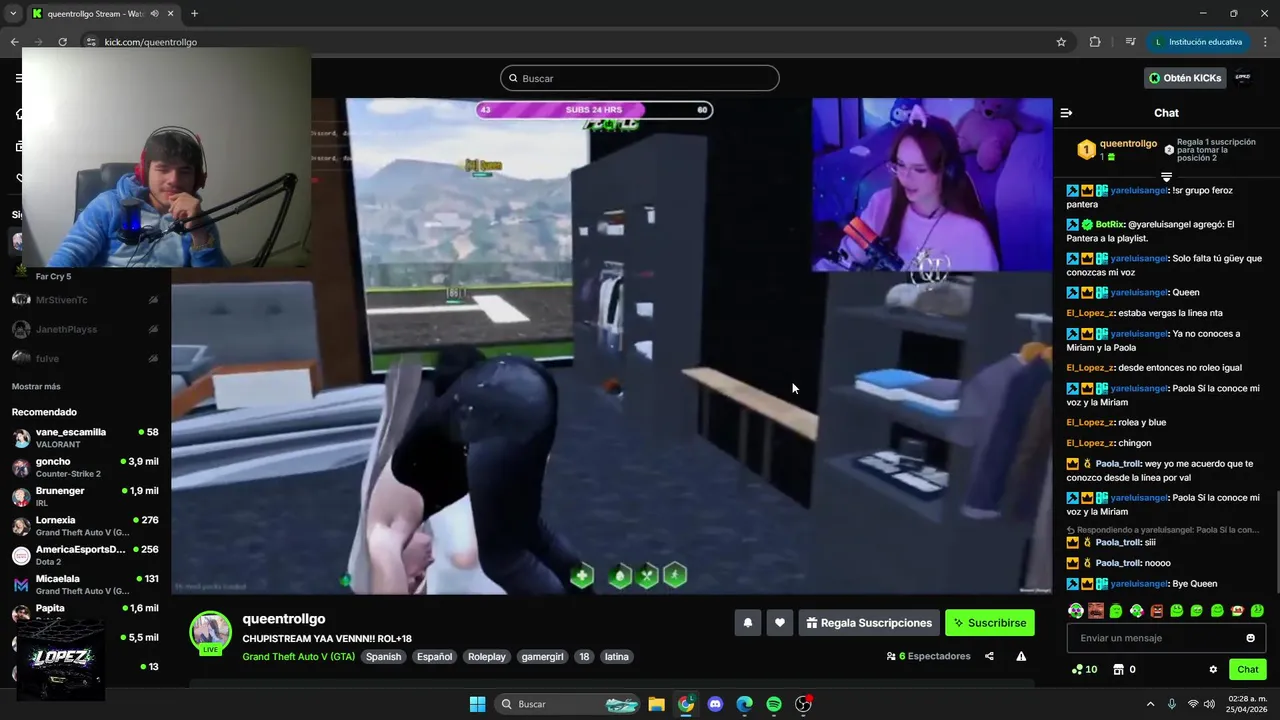
Task: Insert the angry orange face emote
Action: pos(1157,610)
